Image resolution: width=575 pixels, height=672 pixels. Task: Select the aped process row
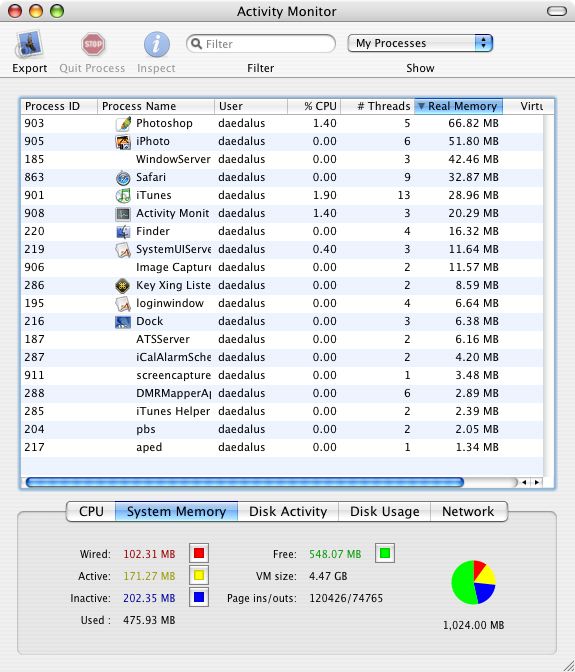click(282, 447)
